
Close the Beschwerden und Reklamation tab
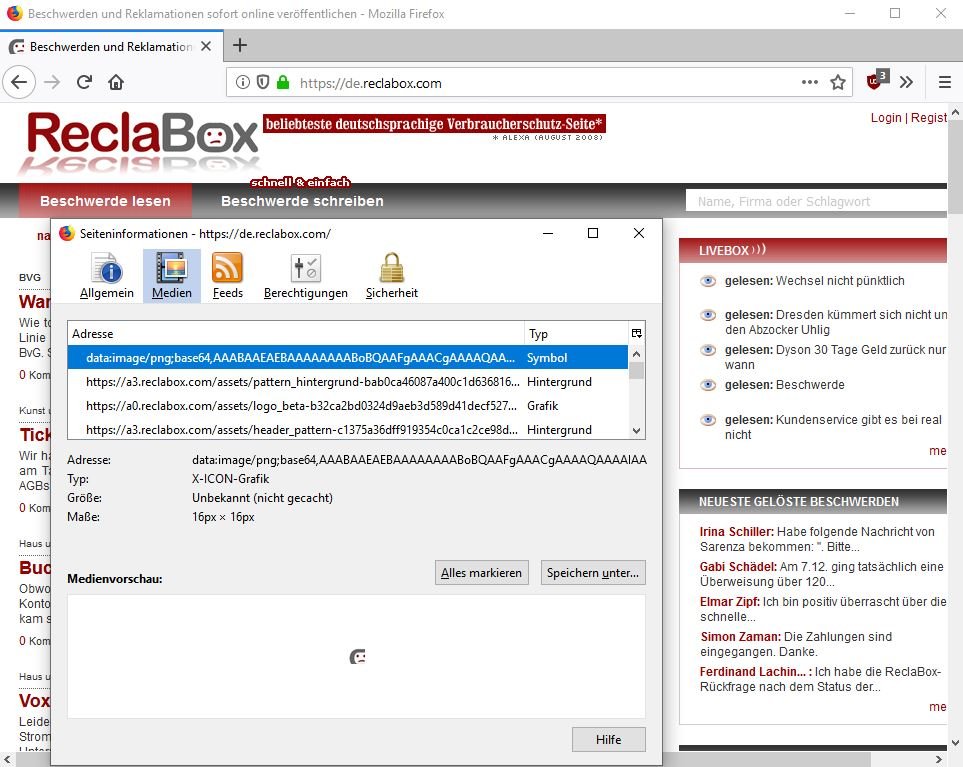point(206,46)
